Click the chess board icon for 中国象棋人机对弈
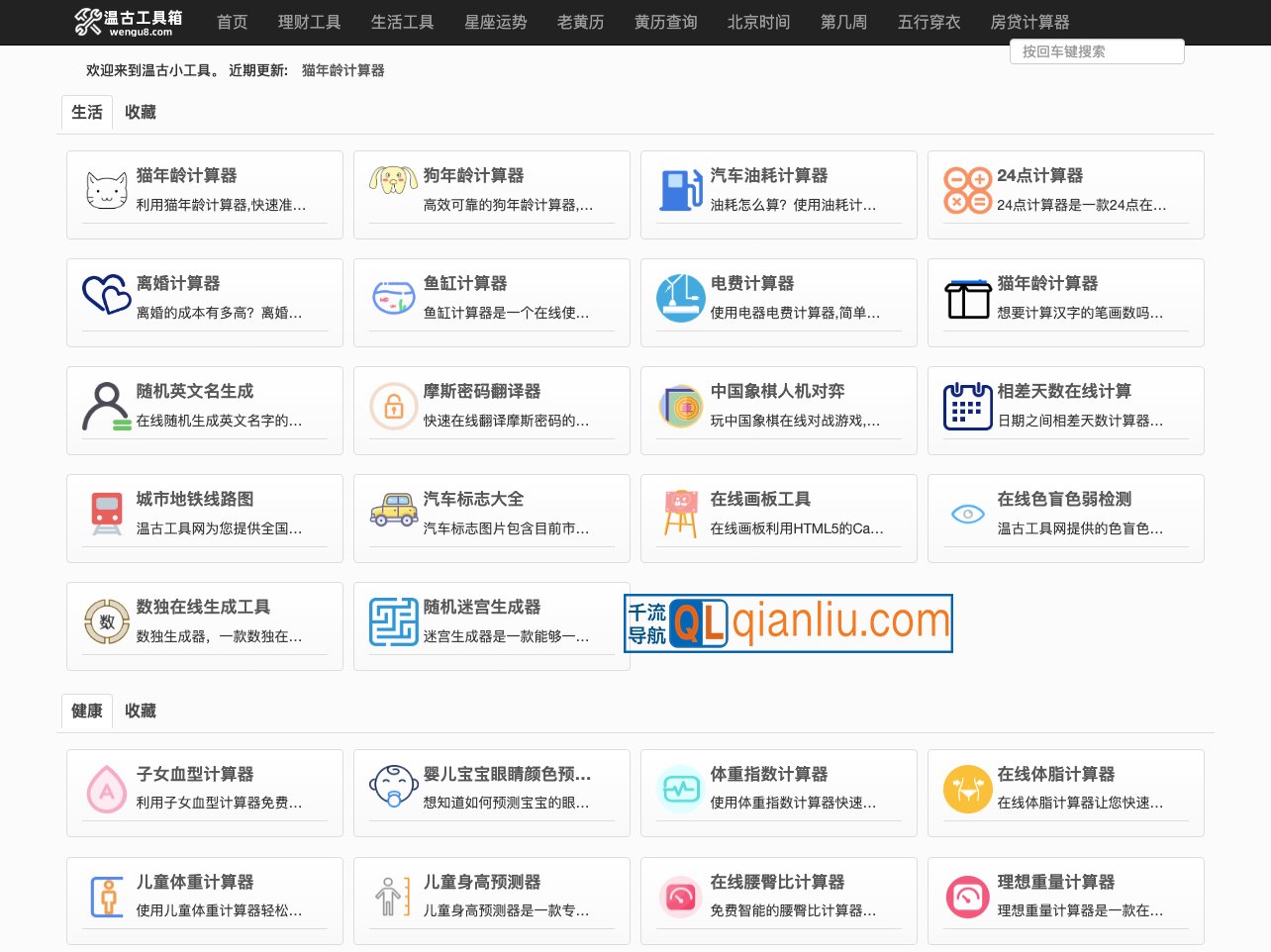 680,404
